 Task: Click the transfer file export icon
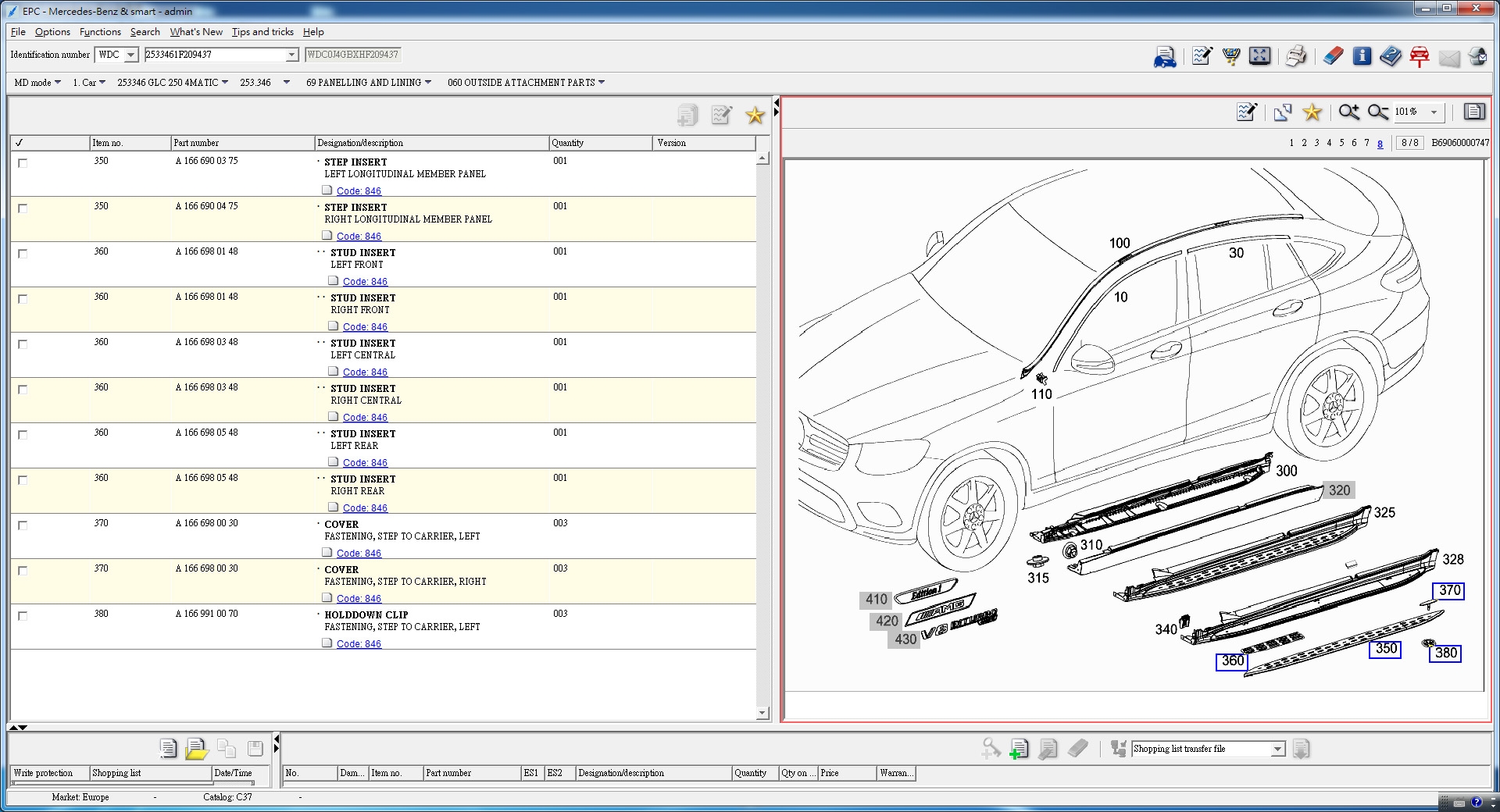1301,749
